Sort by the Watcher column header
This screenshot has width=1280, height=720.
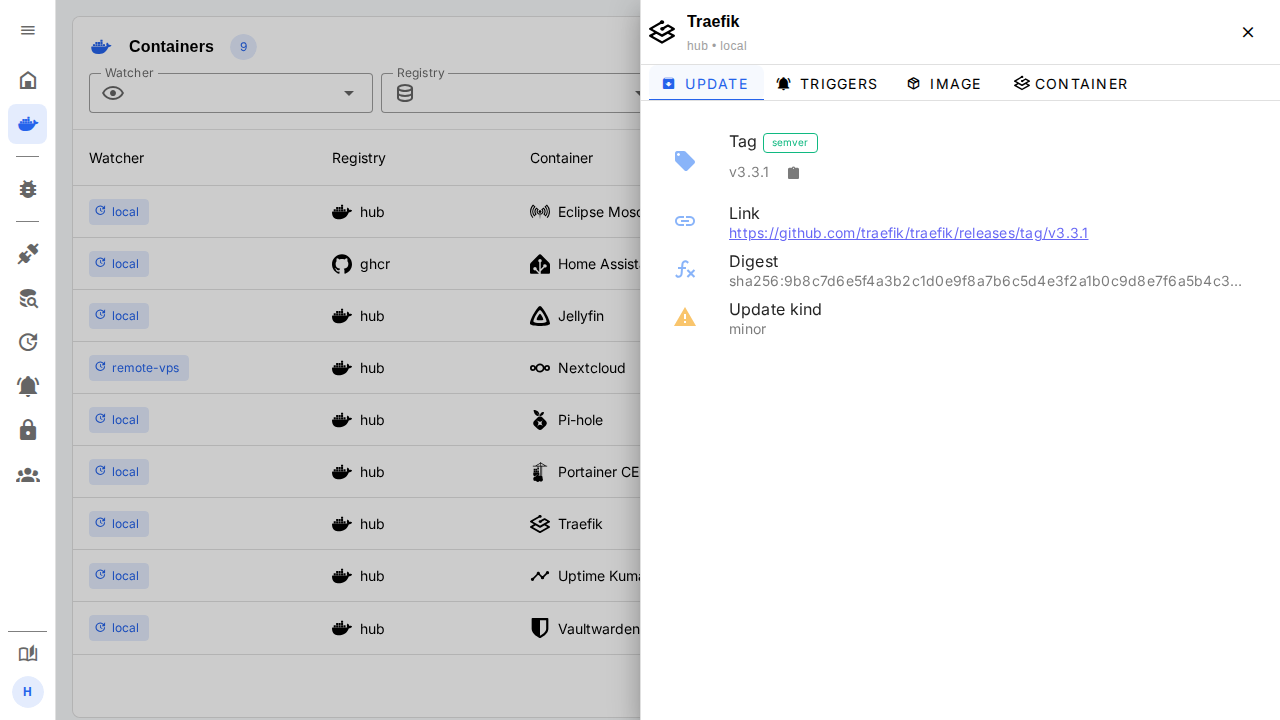click(x=117, y=158)
